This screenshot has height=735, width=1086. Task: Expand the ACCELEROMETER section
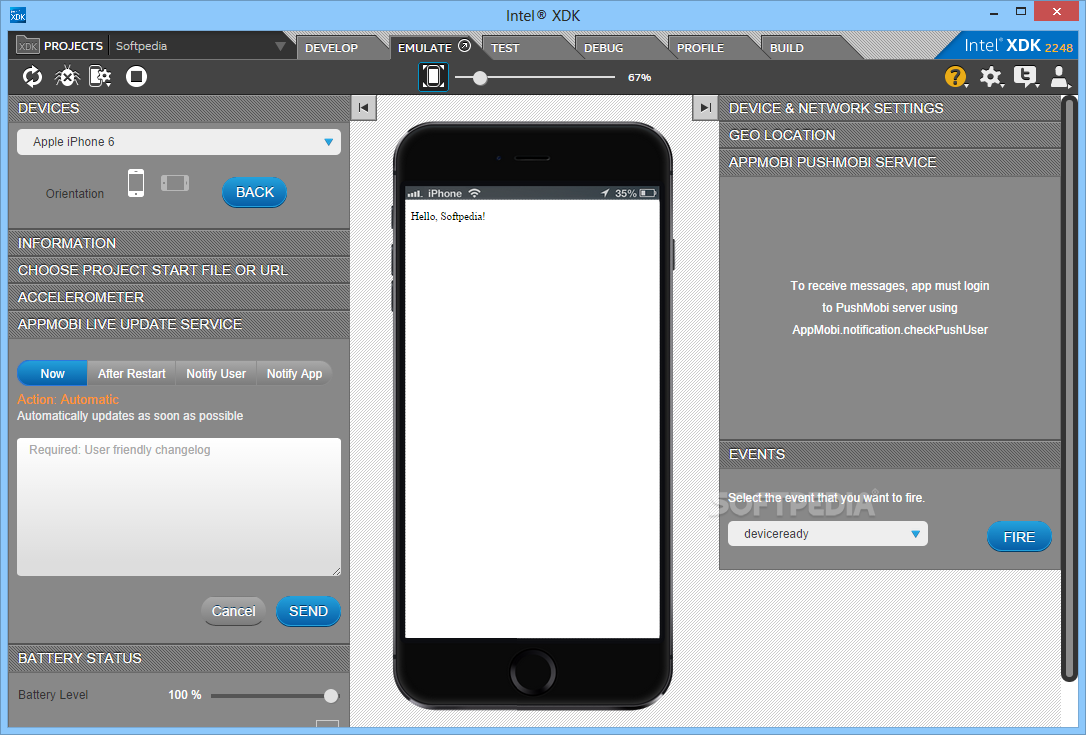[x=179, y=297]
